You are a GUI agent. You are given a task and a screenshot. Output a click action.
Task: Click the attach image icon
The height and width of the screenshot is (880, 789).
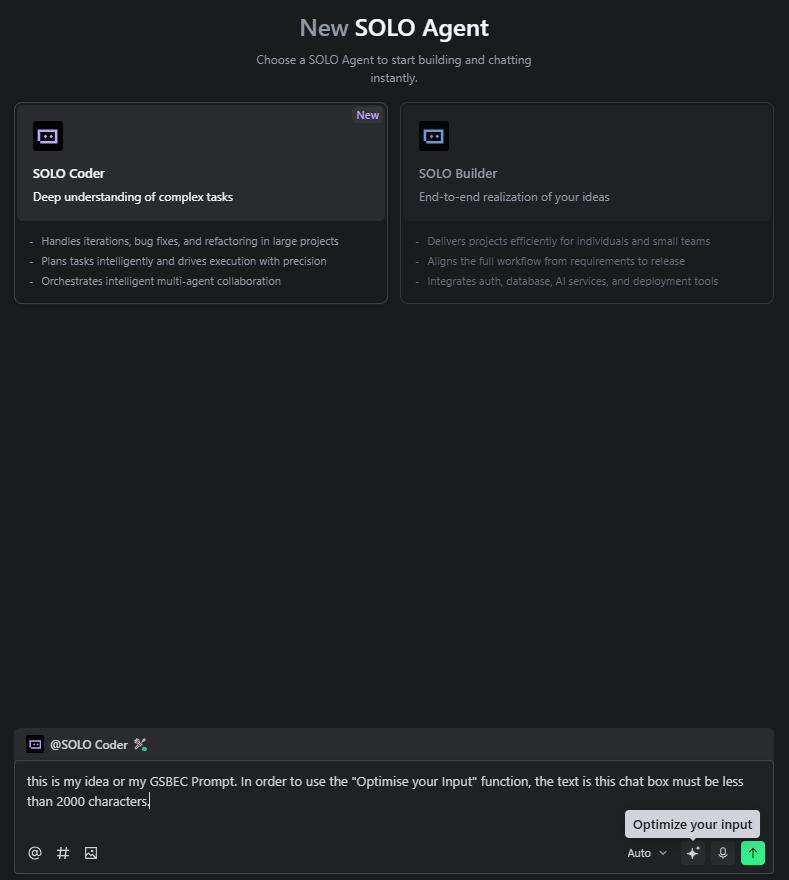click(x=91, y=853)
